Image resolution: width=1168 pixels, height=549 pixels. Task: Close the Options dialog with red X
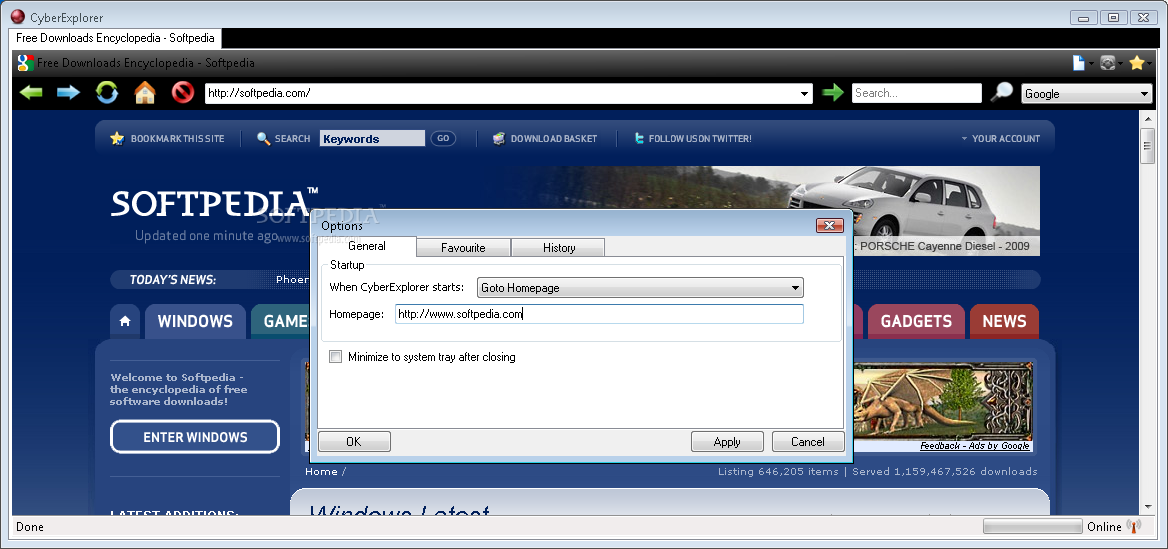click(830, 226)
